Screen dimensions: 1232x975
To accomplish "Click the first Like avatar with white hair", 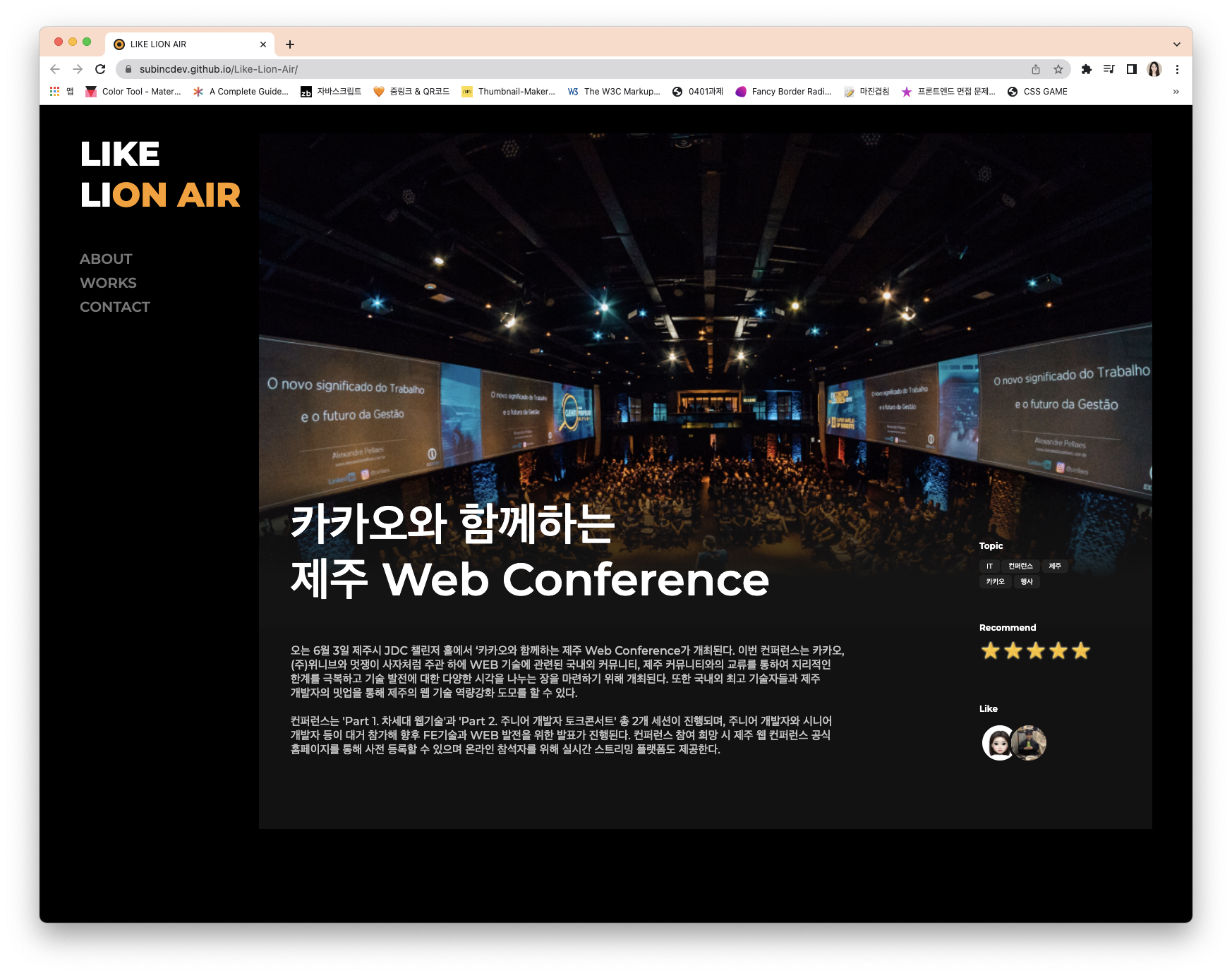I will 997,743.
